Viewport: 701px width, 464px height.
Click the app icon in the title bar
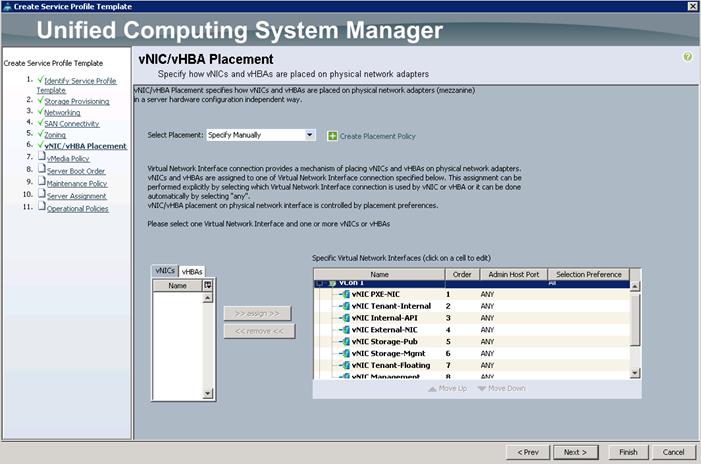click(x=6, y=6)
